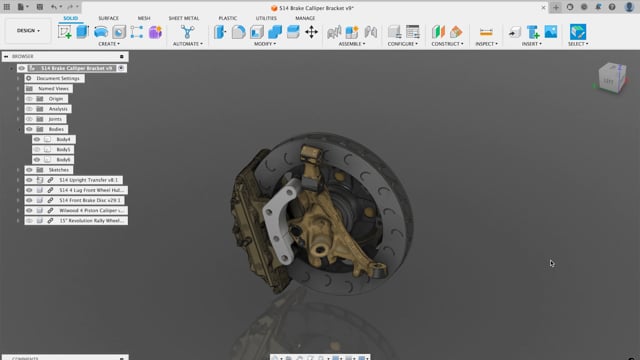The height and width of the screenshot is (360, 640).
Task: Open the Automate dropdown menu
Action: pyautogui.click(x=187, y=44)
